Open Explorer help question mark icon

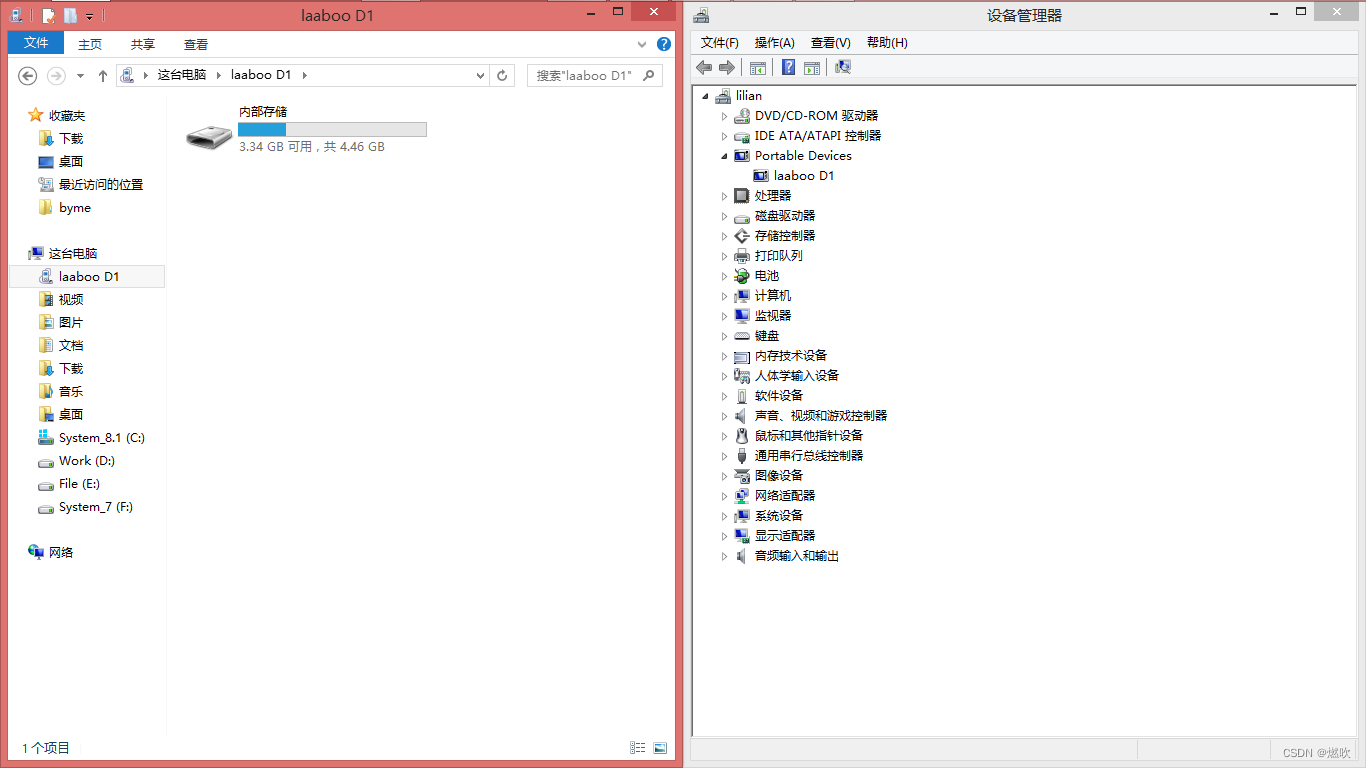[x=664, y=44]
